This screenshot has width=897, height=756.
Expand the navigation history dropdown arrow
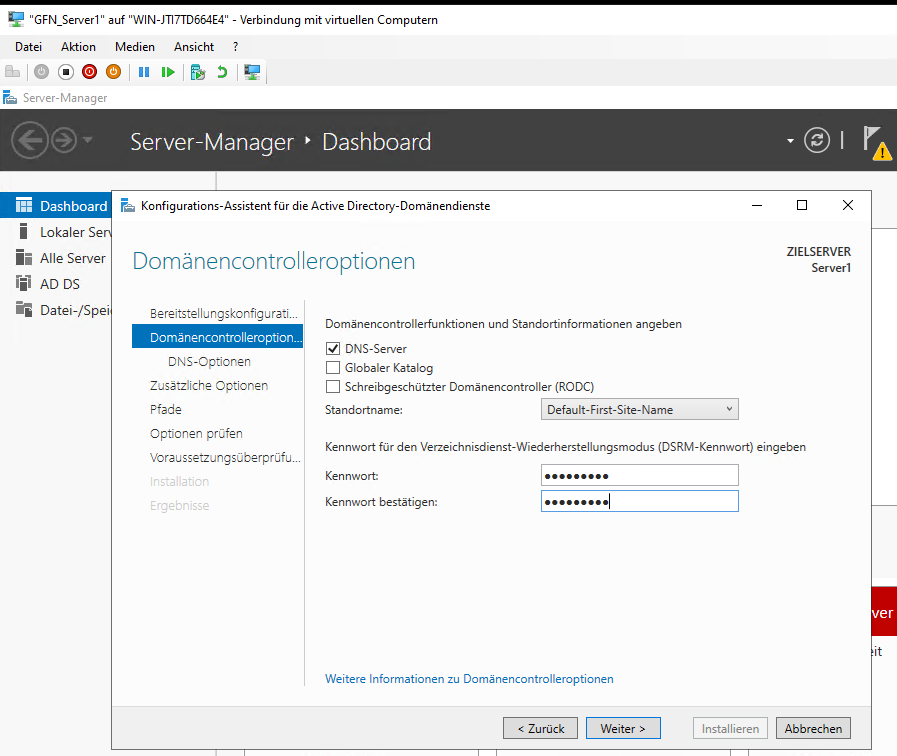tap(88, 141)
